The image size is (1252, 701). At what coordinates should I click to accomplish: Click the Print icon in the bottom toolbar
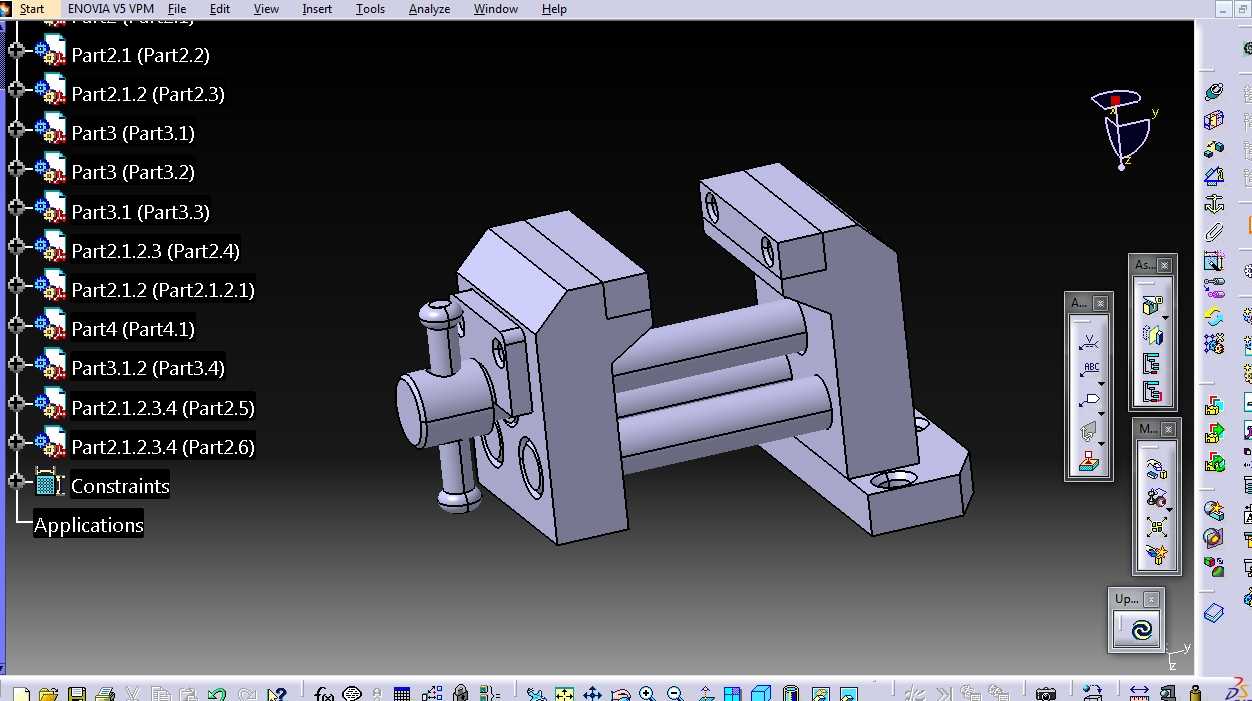104,693
